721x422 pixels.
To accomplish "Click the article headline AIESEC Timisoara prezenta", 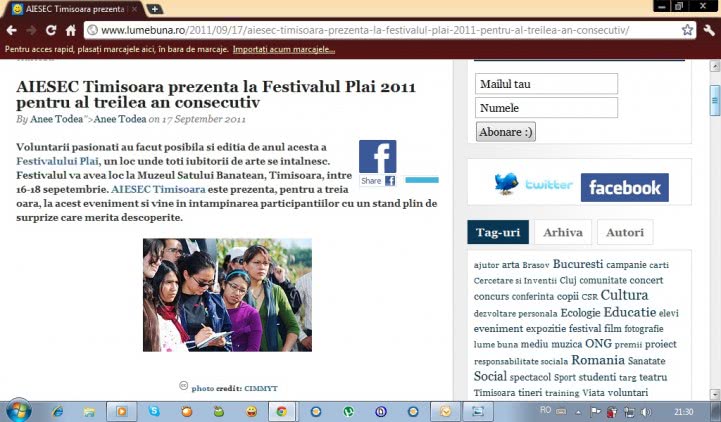I will [216, 94].
